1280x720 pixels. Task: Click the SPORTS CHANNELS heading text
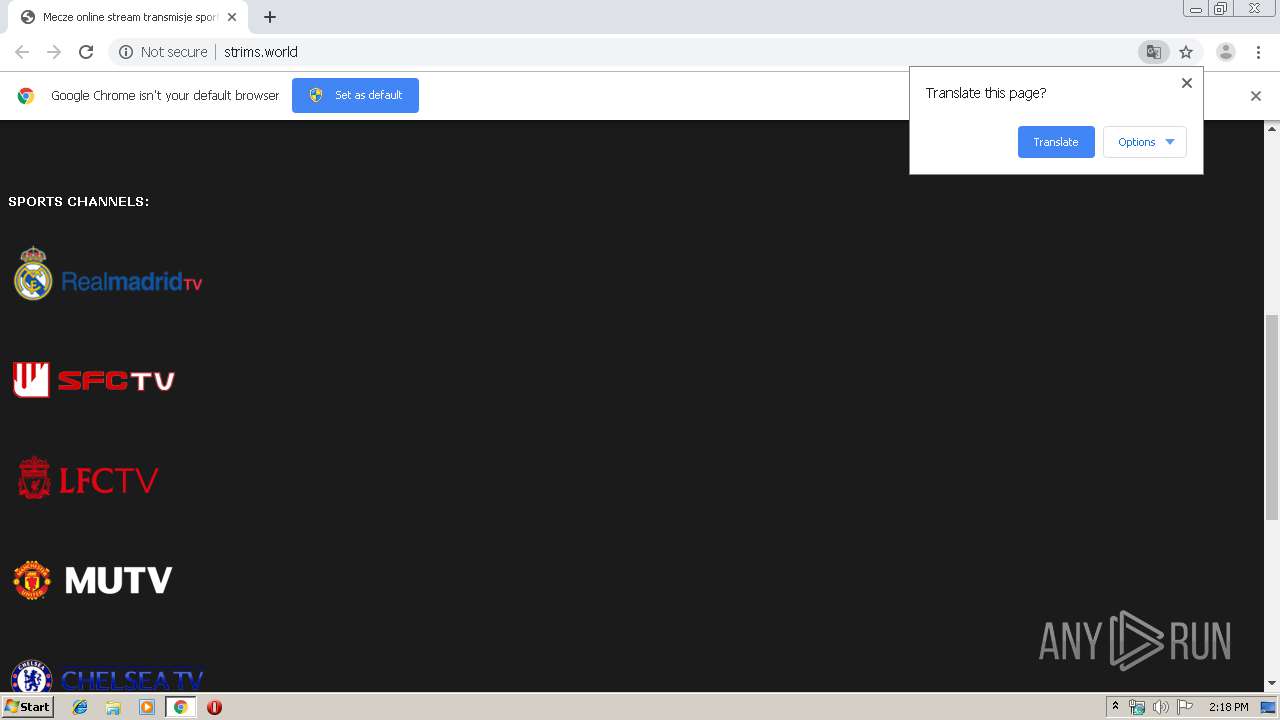tap(79, 202)
